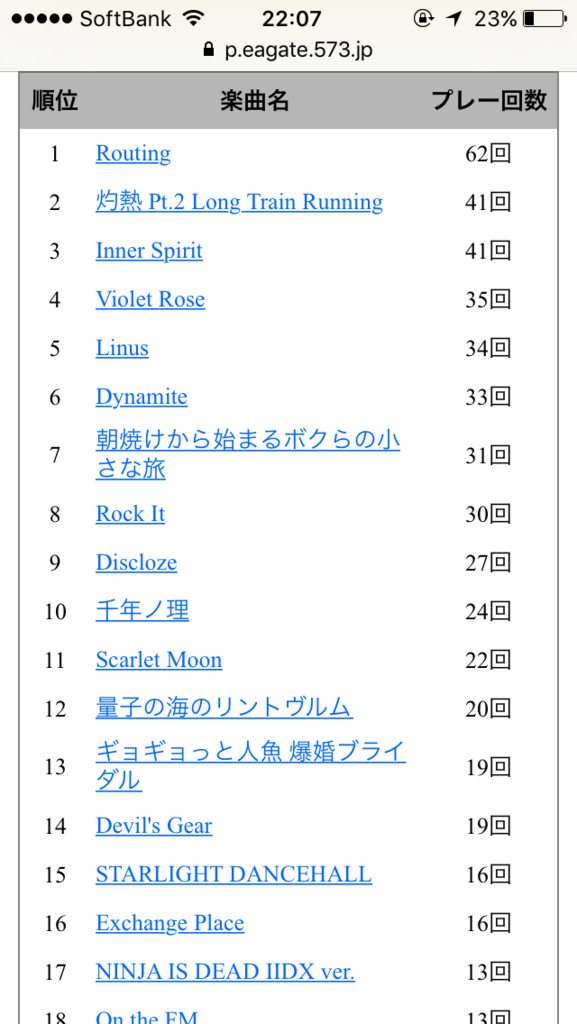Select the Discloze link

tap(136, 562)
